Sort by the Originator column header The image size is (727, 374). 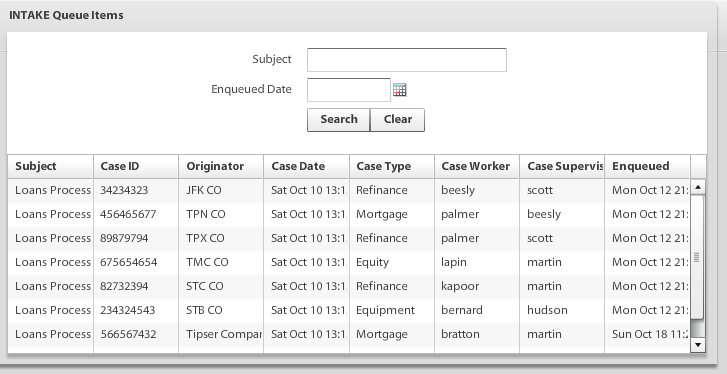tap(221, 166)
